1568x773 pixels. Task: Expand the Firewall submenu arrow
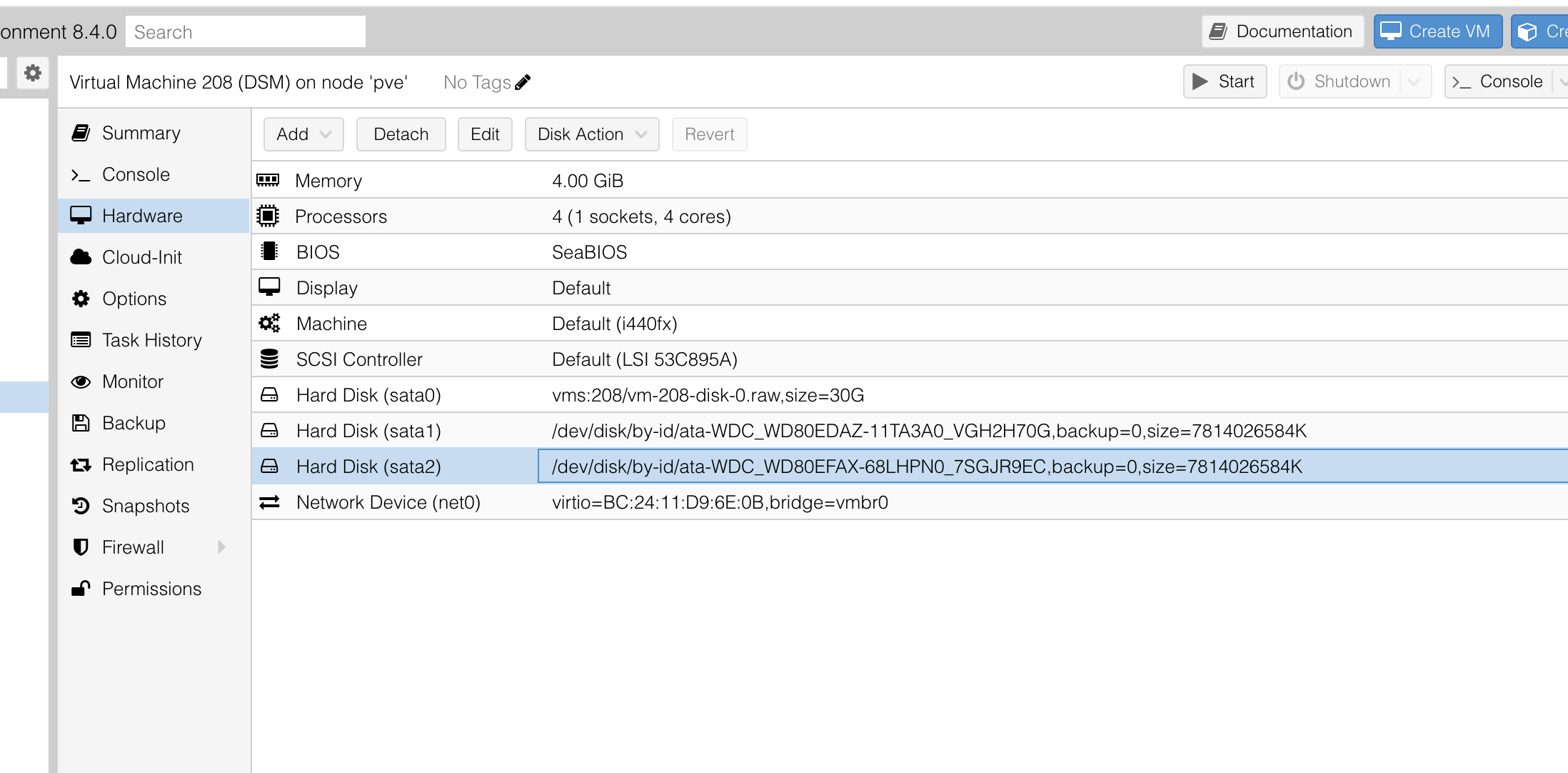click(221, 547)
